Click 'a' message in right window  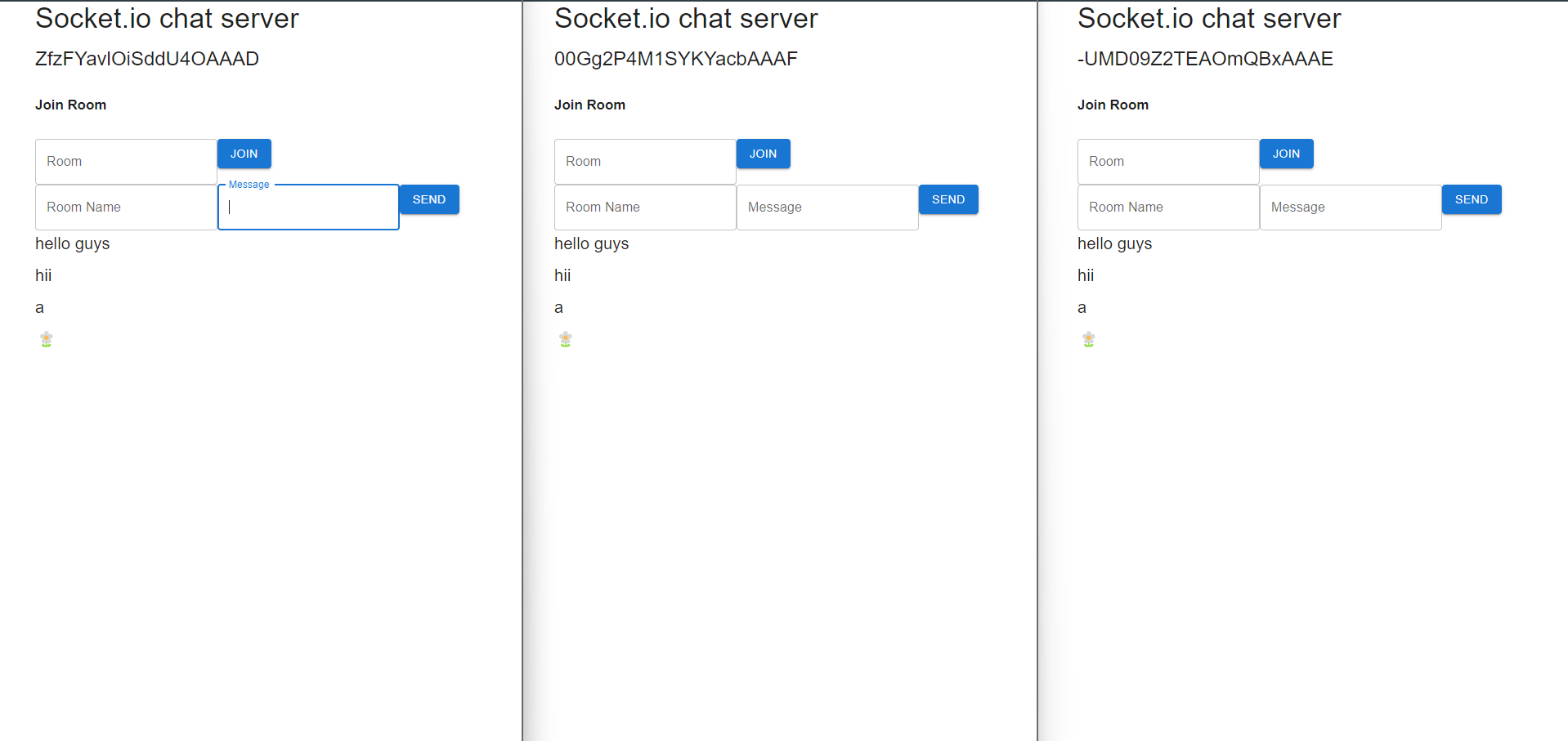[x=1082, y=308]
